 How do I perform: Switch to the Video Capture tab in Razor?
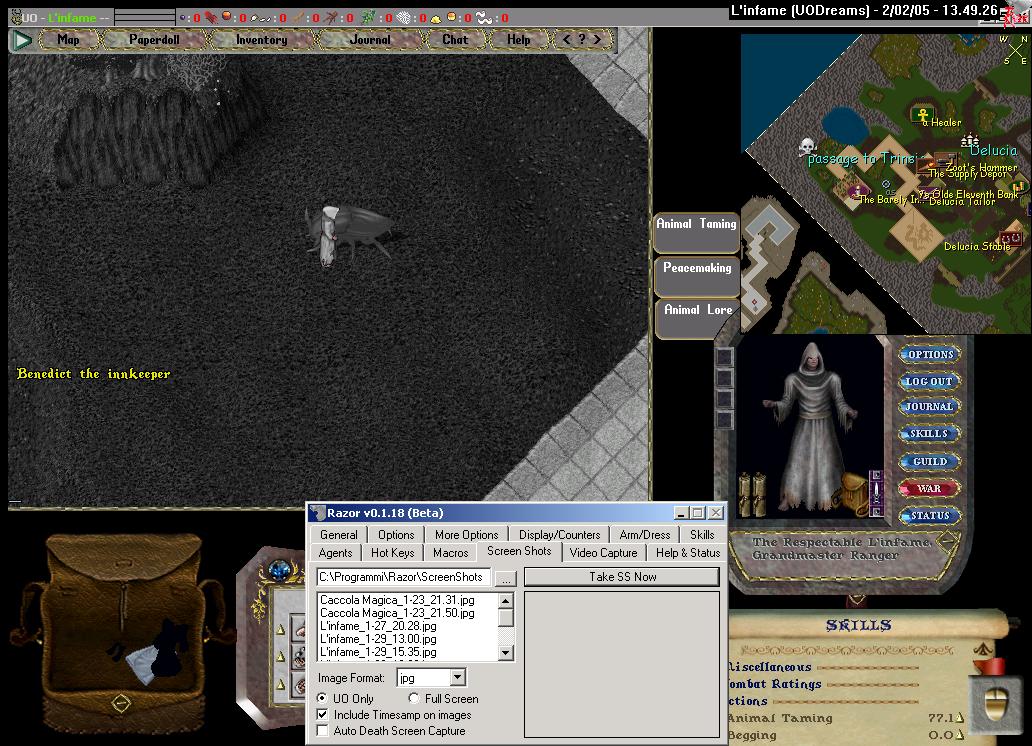(604, 553)
